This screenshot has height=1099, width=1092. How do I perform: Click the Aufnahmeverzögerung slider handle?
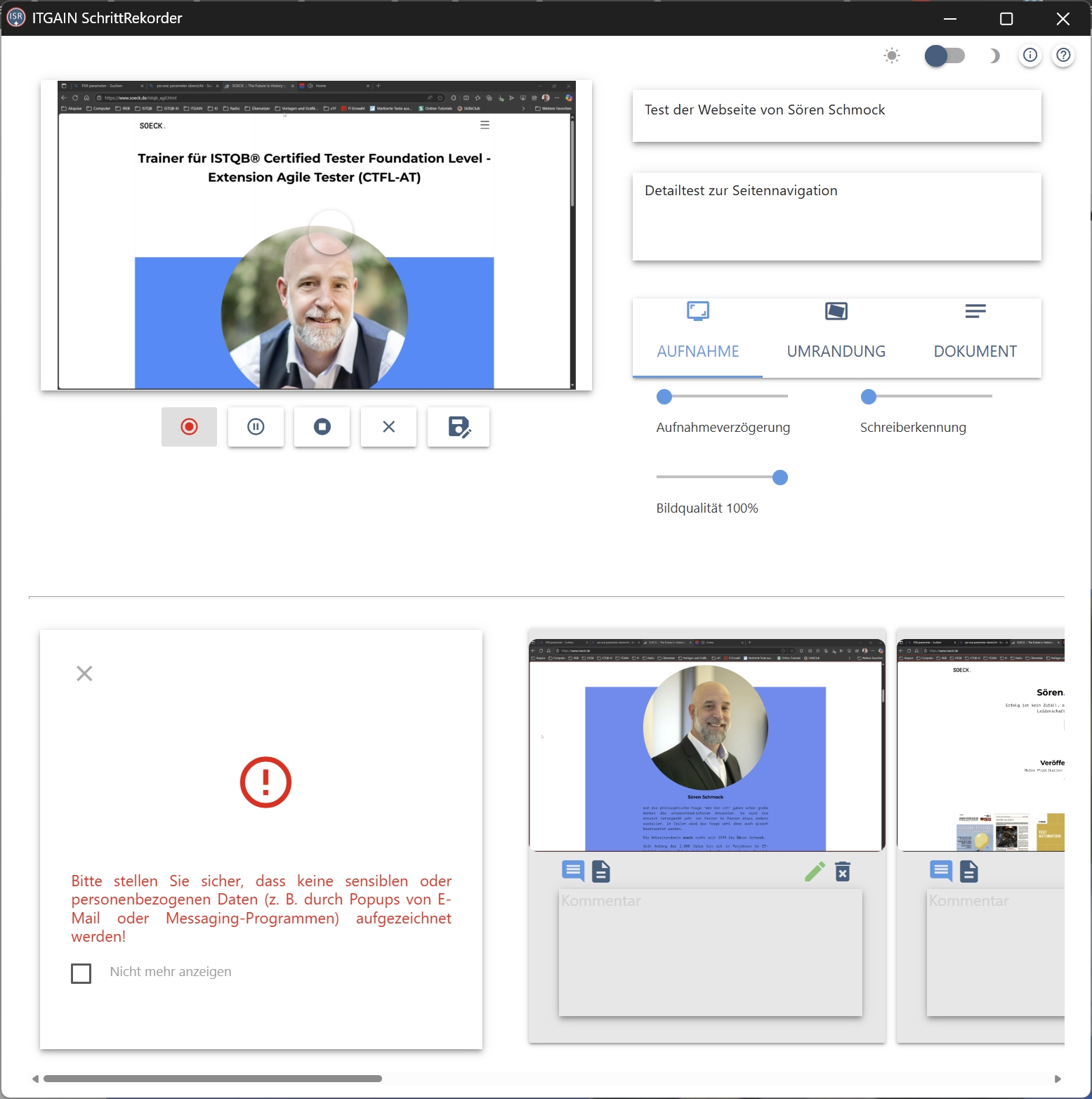(664, 397)
